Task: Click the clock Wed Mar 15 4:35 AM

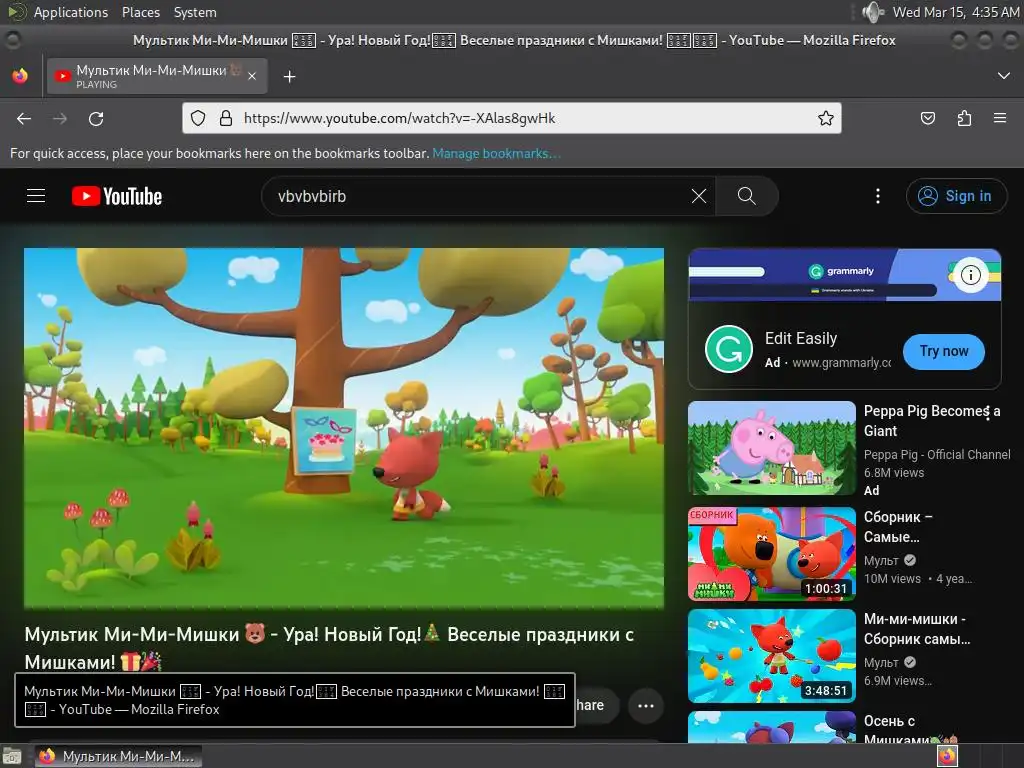Action: (x=955, y=12)
